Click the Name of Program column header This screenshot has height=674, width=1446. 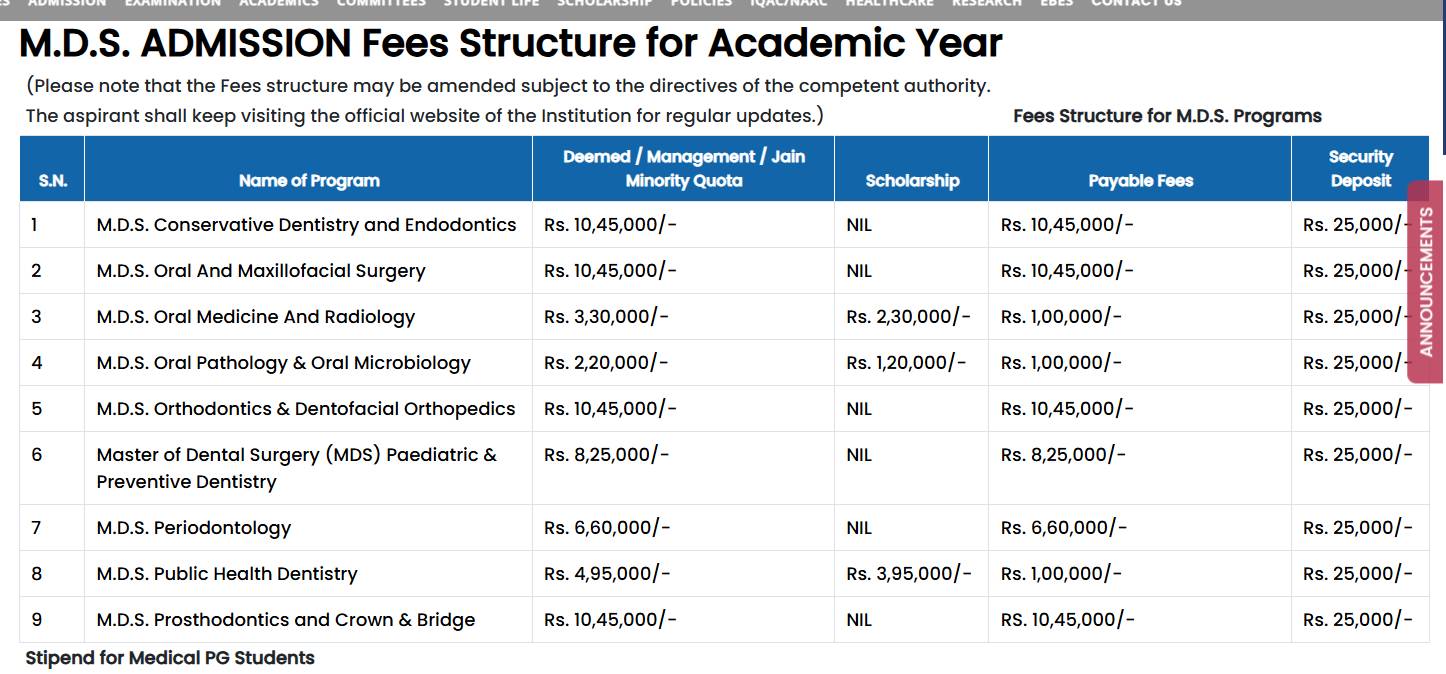(309, 181)
